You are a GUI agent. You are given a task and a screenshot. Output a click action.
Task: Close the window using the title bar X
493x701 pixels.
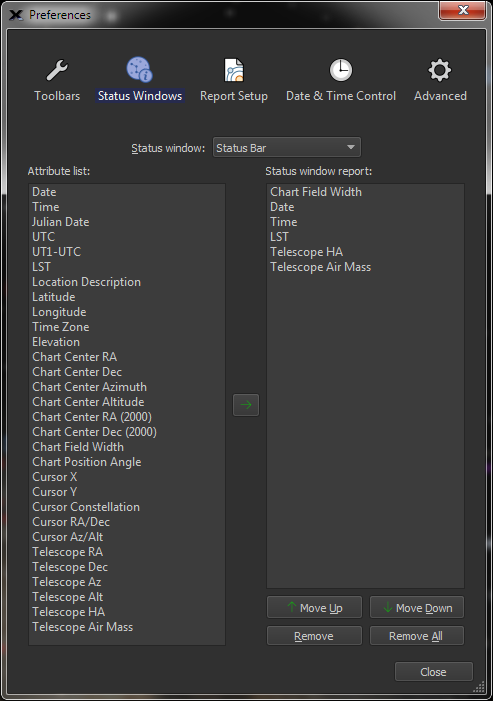(x=463, y=10)
